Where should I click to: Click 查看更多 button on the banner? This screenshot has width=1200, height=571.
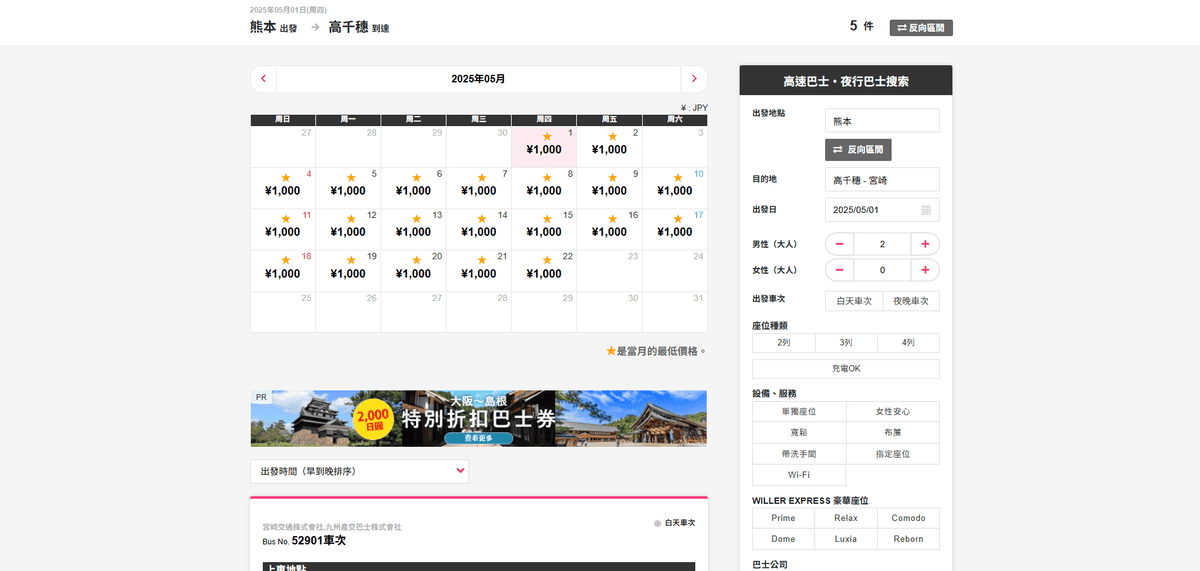(478, 438)
